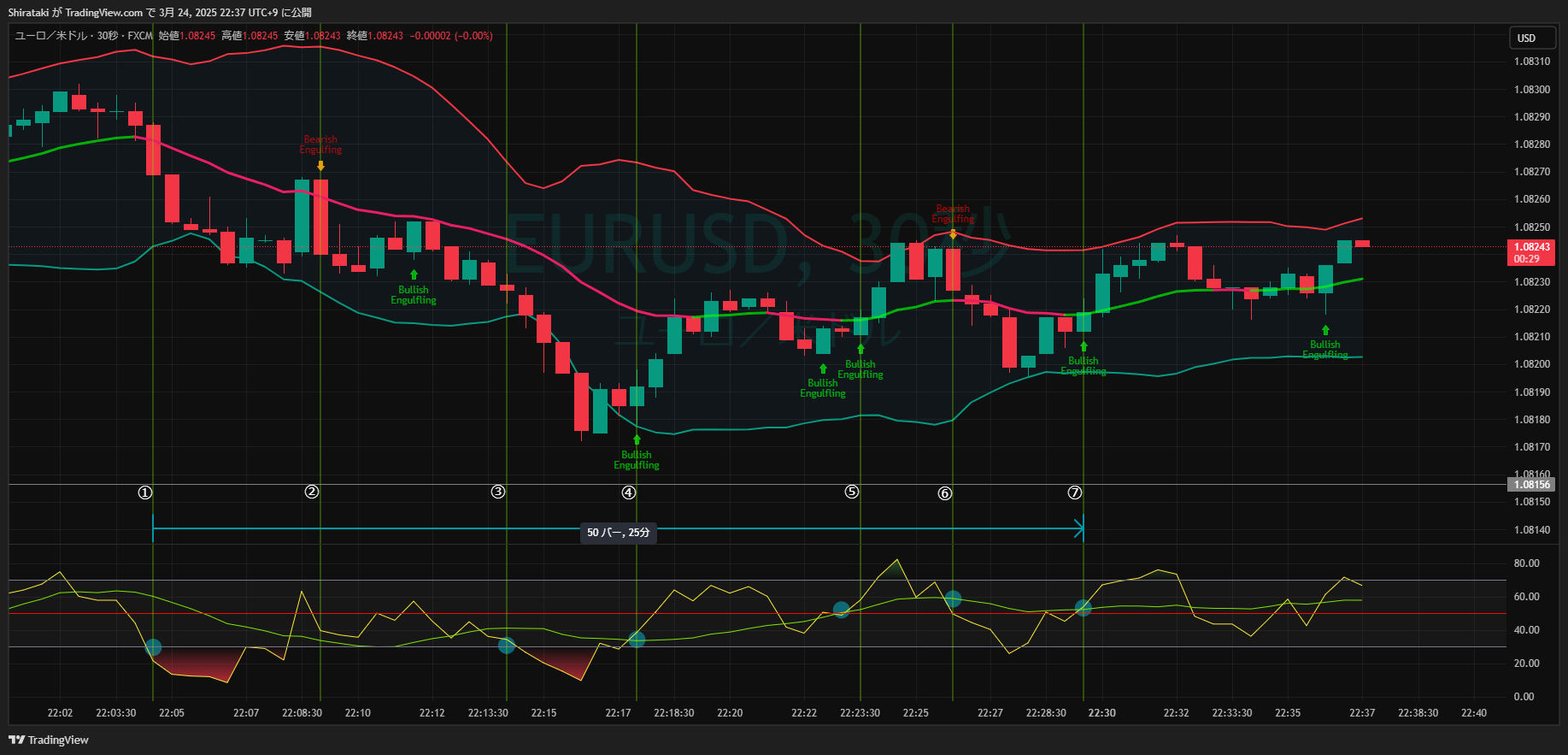Image resolution: width=1568 pixels, height=755 pixels.
Task: Click the 1.08230 price axis label
Action: tap(1532, 282)
